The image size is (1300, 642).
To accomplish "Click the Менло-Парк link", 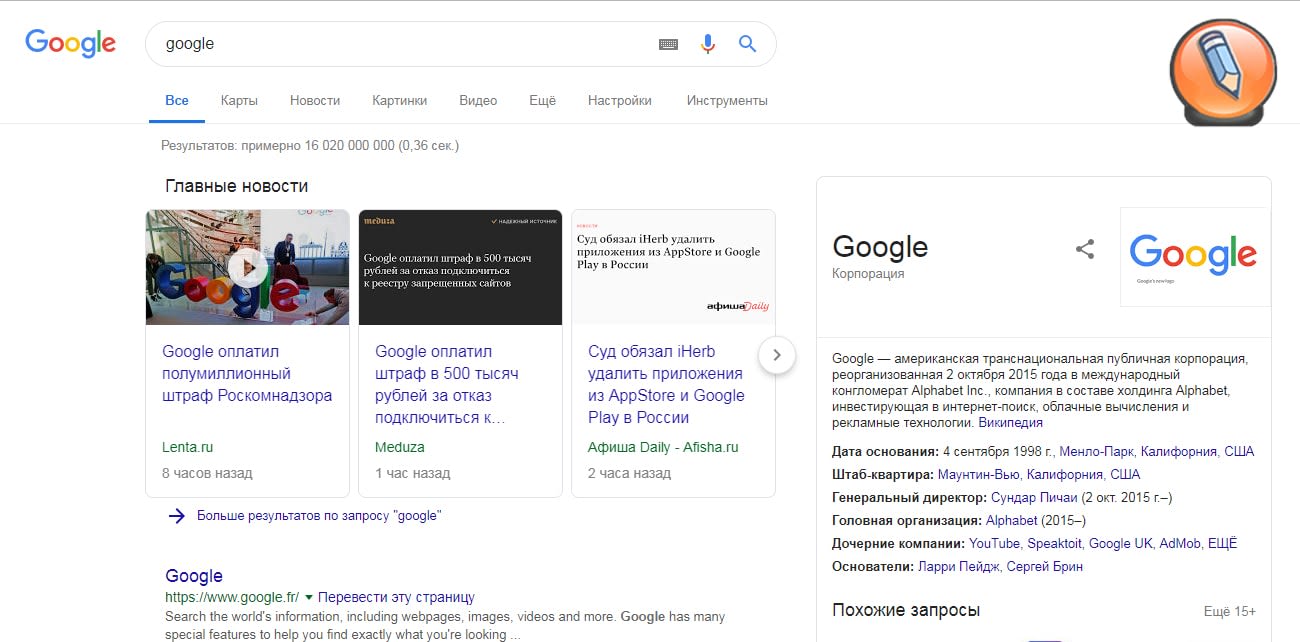I will click(1096, 451).
